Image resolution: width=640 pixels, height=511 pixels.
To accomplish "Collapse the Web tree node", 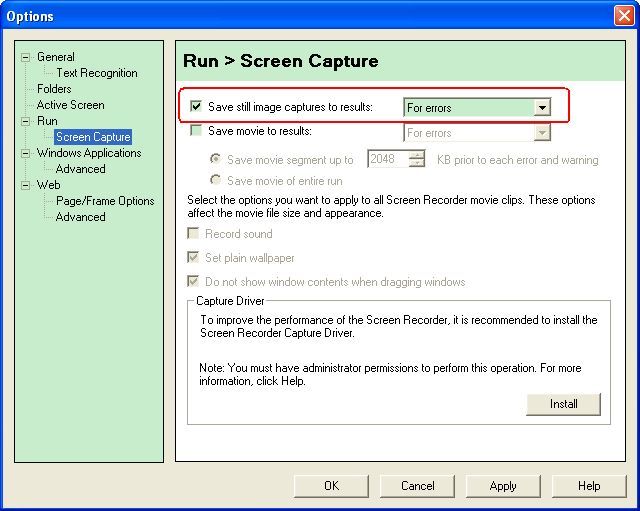I will (x=25, y=185).
